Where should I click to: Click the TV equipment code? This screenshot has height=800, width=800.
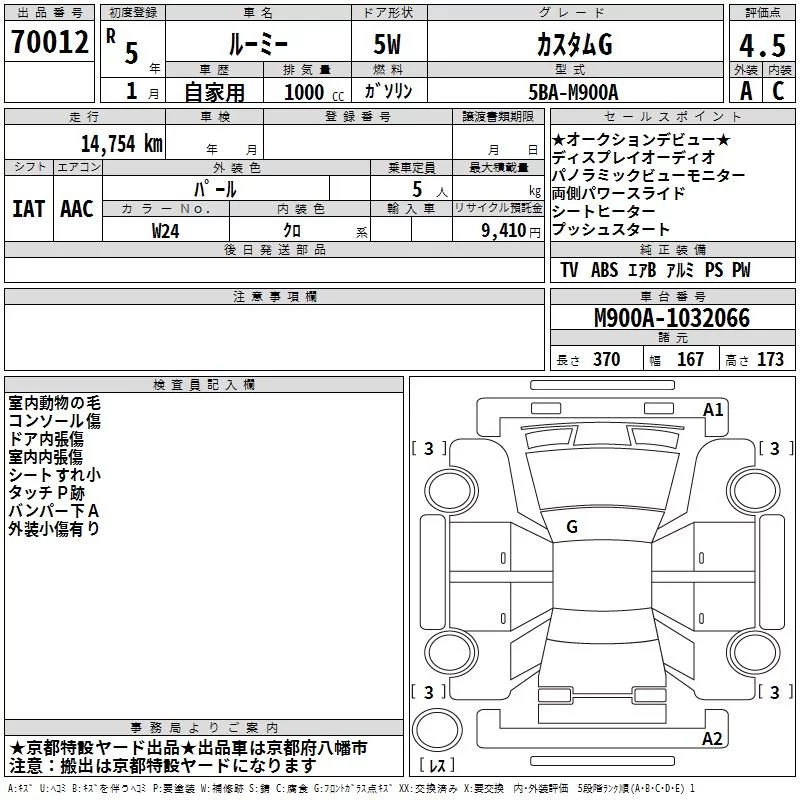pyautogui.click(x=569, y=270)
